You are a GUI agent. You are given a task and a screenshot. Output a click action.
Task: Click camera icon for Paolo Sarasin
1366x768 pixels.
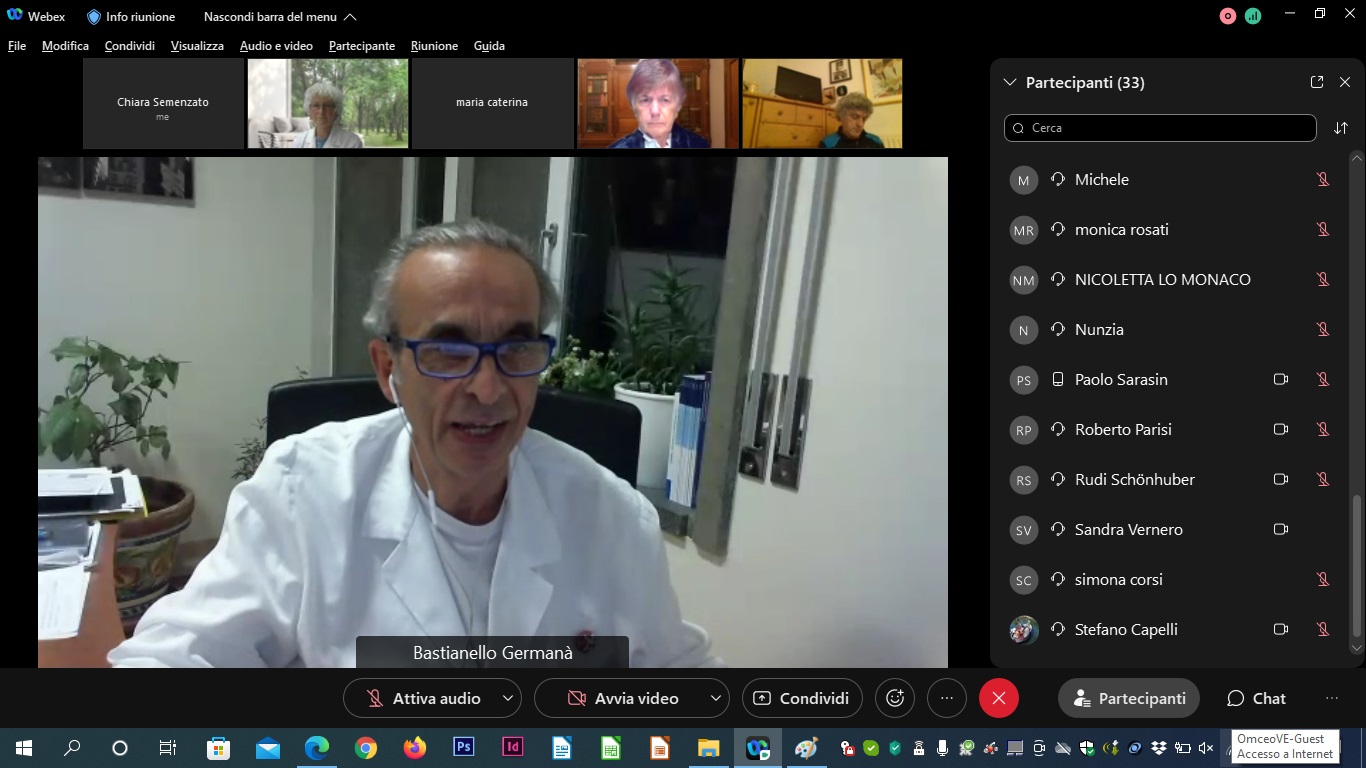(1280, 380)
